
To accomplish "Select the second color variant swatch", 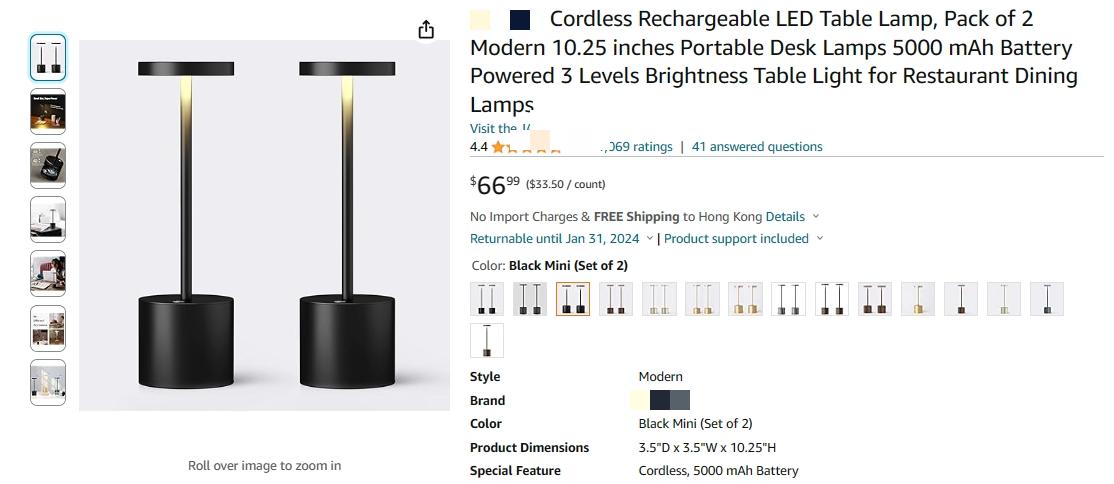I will pyautogui.click(x=530, y=299).
